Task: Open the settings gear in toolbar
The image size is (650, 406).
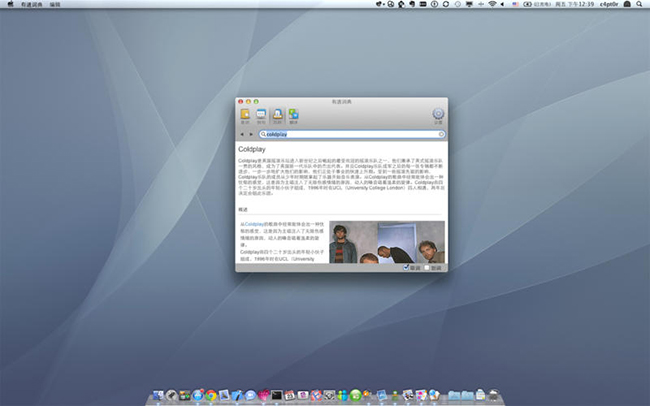Action: coord(438,115)
